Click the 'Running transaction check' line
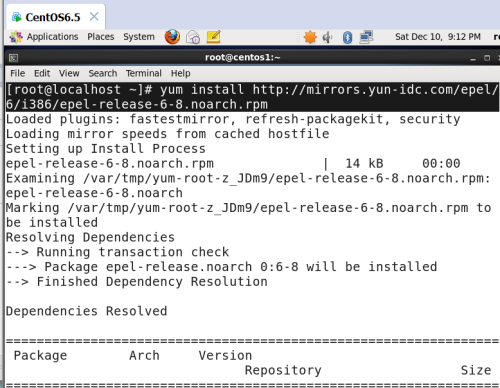 click(x=118, y=252)
